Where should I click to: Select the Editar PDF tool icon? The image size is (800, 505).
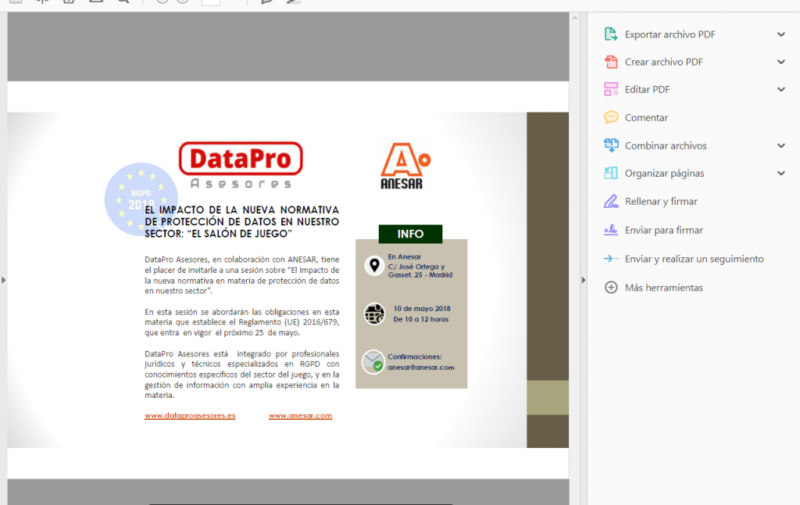(611, 89)
